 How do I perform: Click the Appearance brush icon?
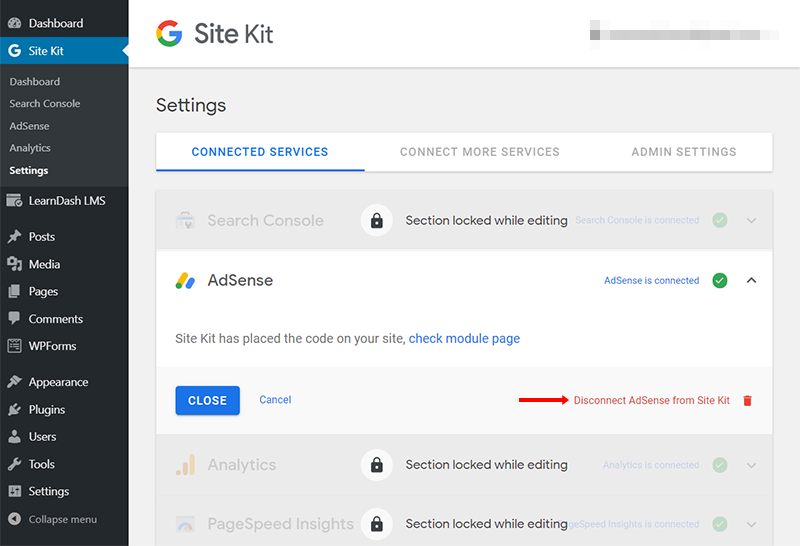[14, 382]
